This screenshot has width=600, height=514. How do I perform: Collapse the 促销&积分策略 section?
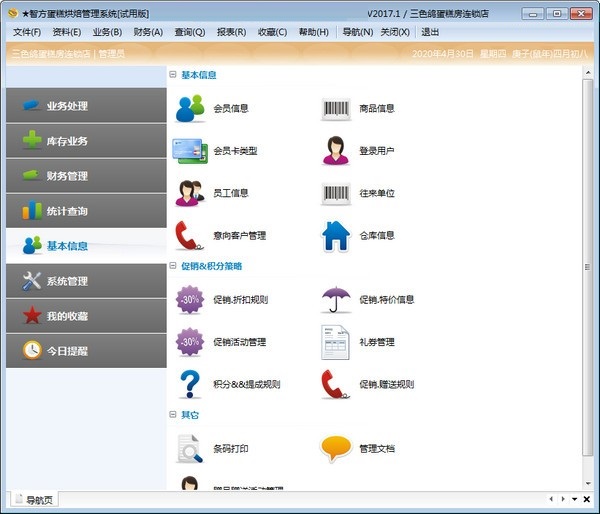(x=173, y=266)
